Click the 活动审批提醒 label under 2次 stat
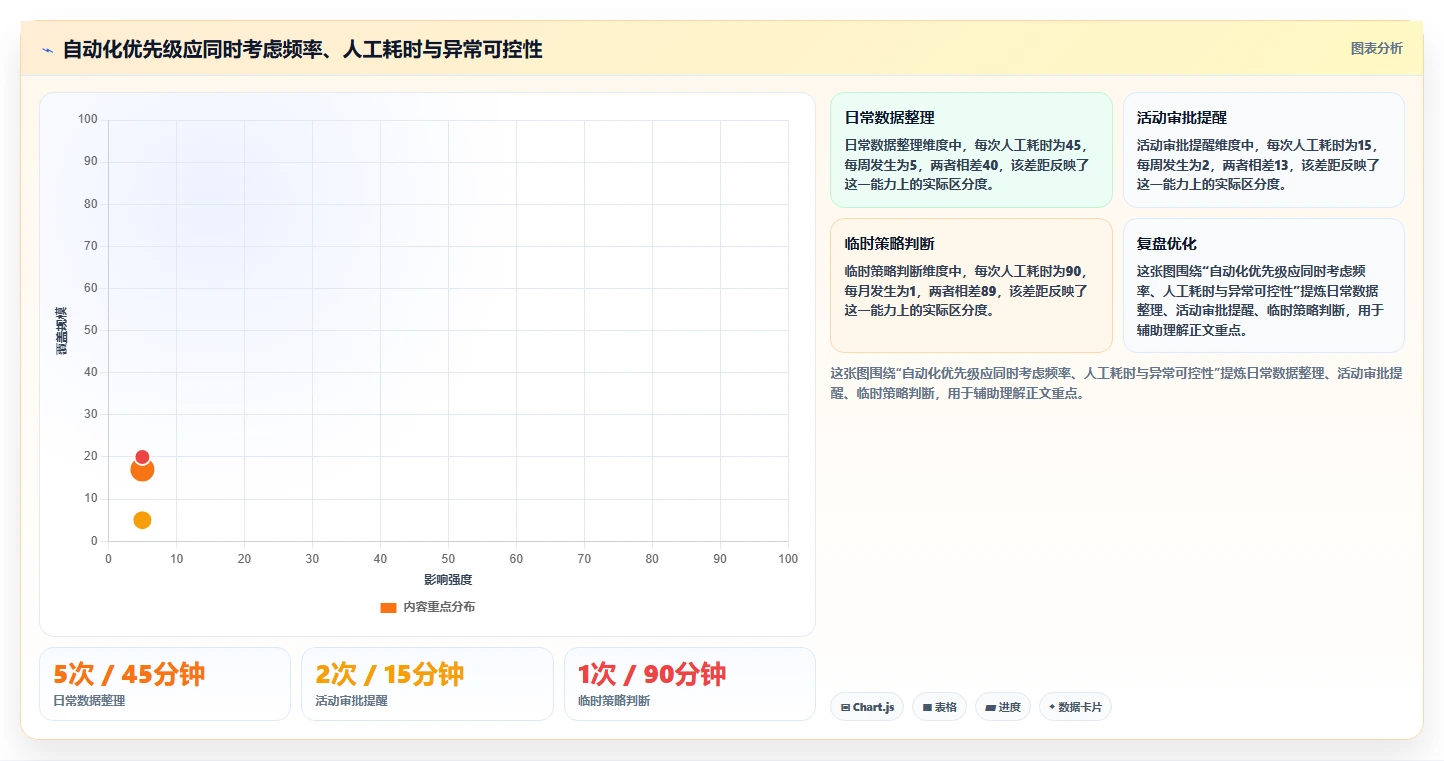The height and width of the screenshot is (761, 1444). (351, 701)
